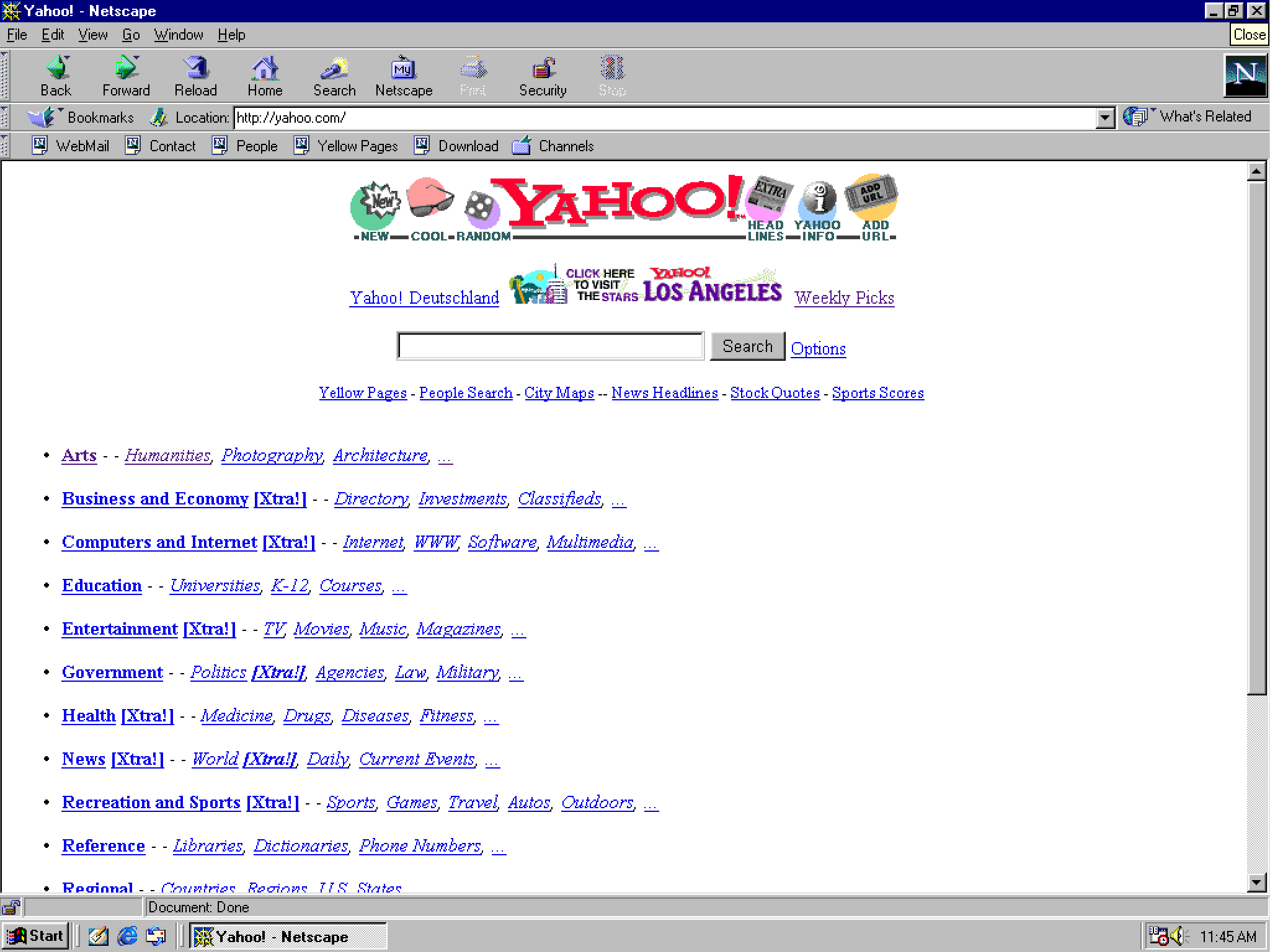Launch Internet Explorer from quick launch
Screen dimensions: 1270x952
pyautogui.click(x=127, y=936)
